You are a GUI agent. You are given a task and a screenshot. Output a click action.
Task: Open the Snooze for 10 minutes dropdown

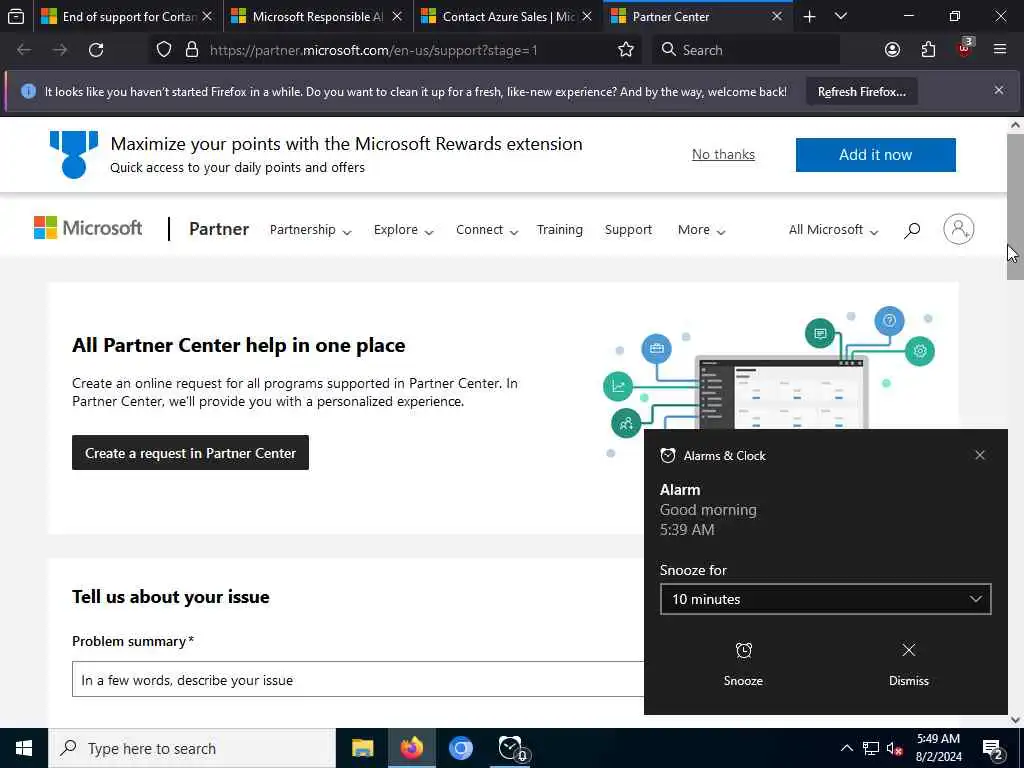(825, 599)
